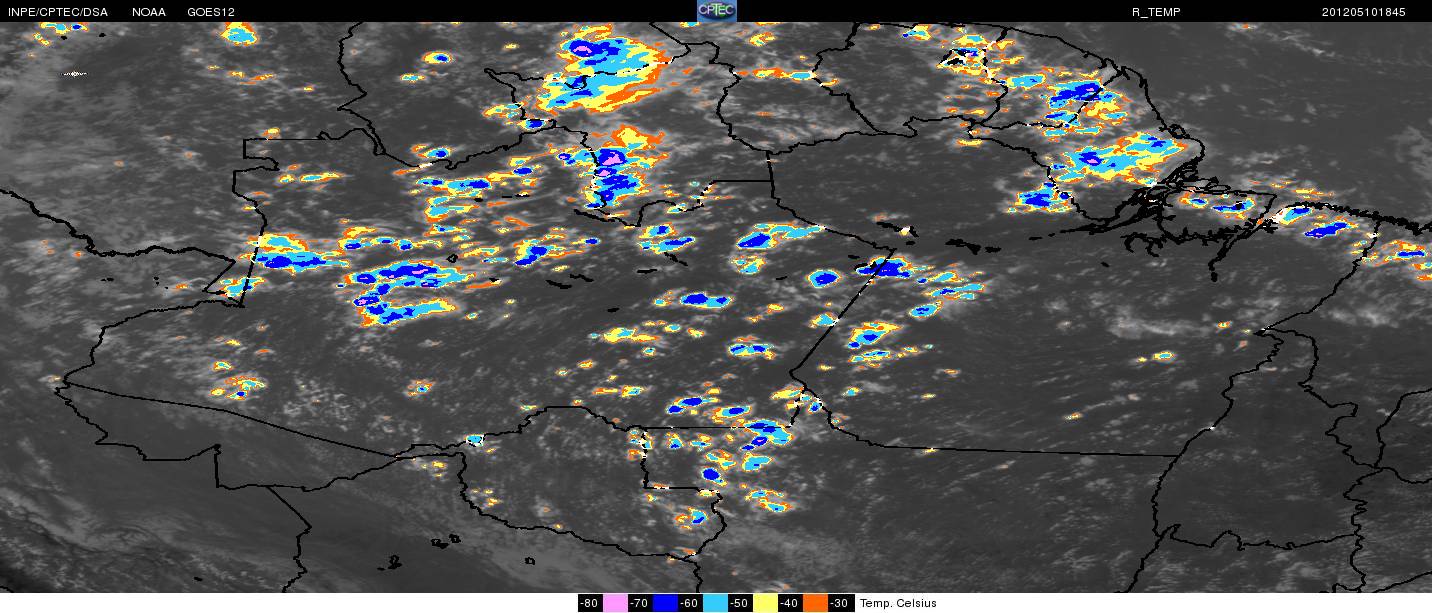Click the INPE/CPTEC/DSA header label
The height and width of the screenshot is (613, 1432).
click(57, 12)
